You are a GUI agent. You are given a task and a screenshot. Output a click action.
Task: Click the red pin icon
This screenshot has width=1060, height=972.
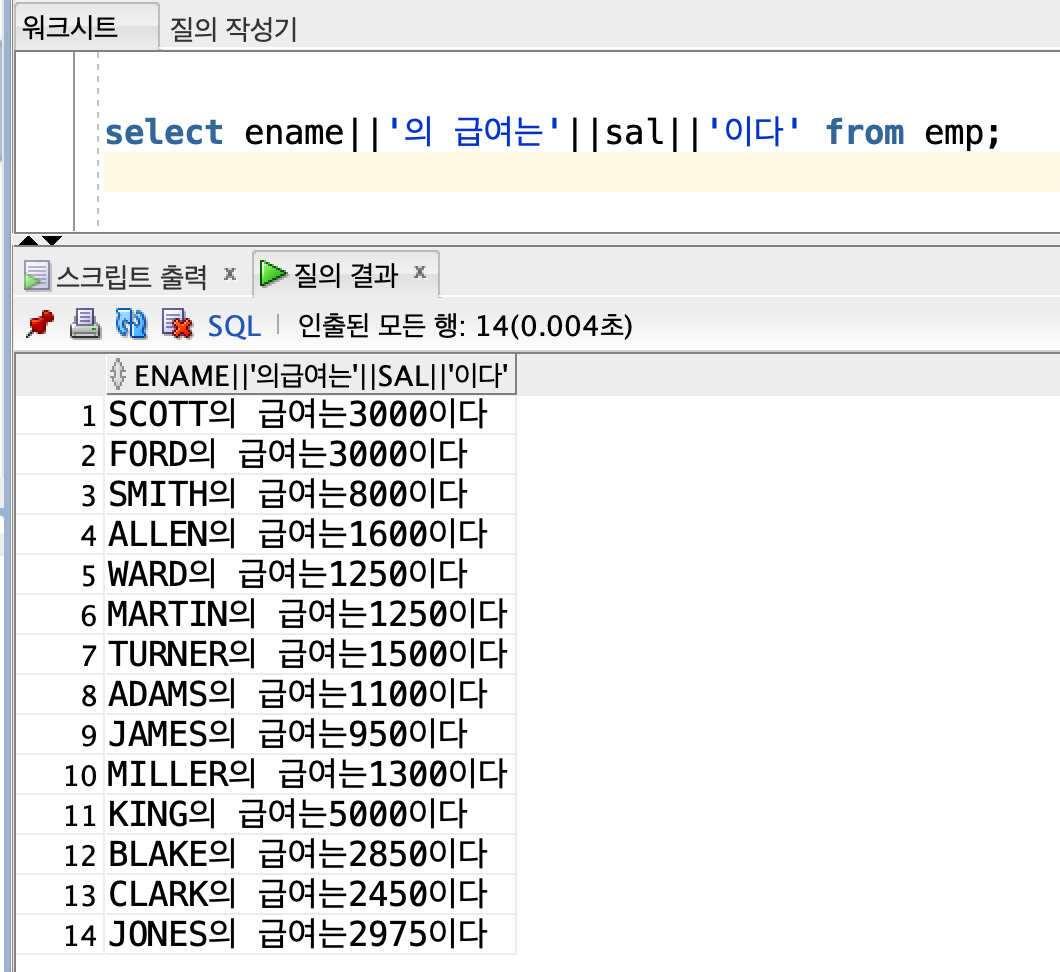click(x=40, y=324)
